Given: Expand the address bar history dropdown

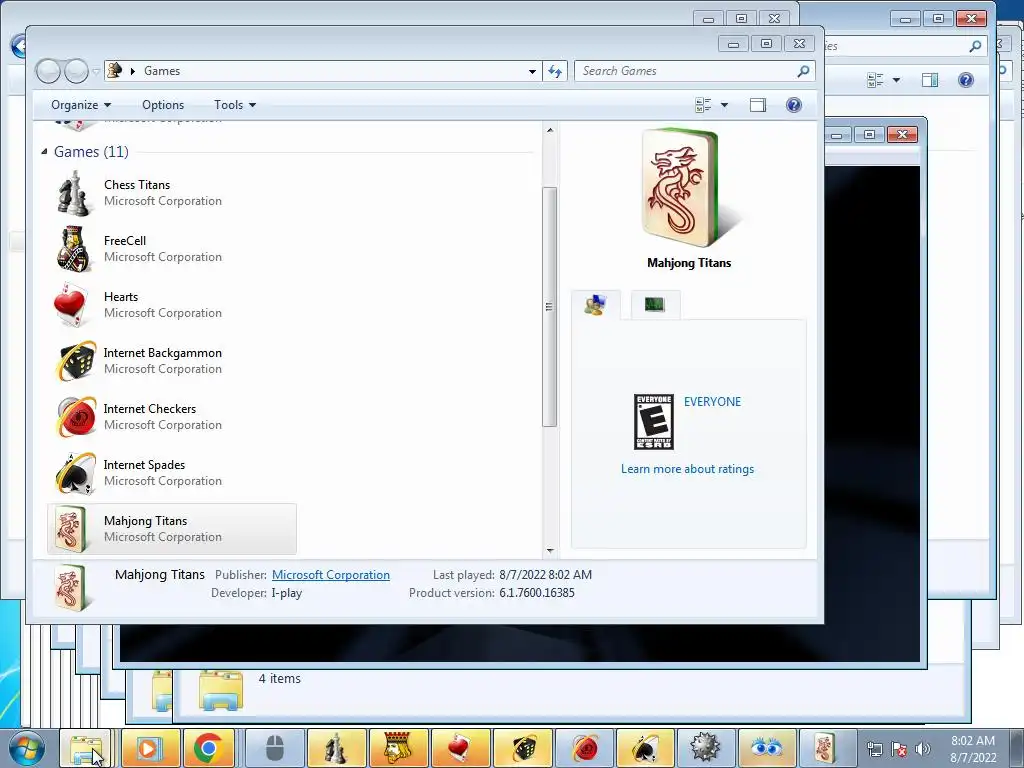Looking at the screenshot, I should (532, 71).
